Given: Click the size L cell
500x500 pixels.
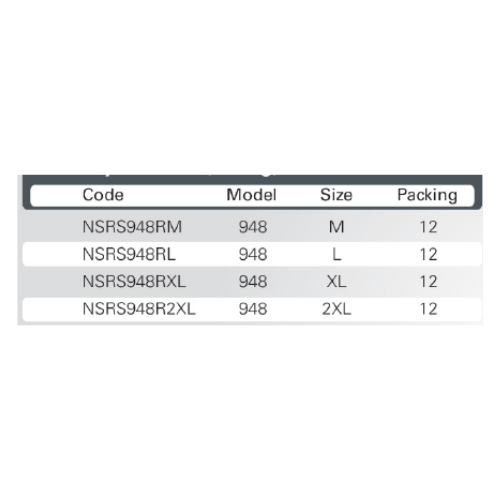Looking at the screenshot, I should point(337,254).
